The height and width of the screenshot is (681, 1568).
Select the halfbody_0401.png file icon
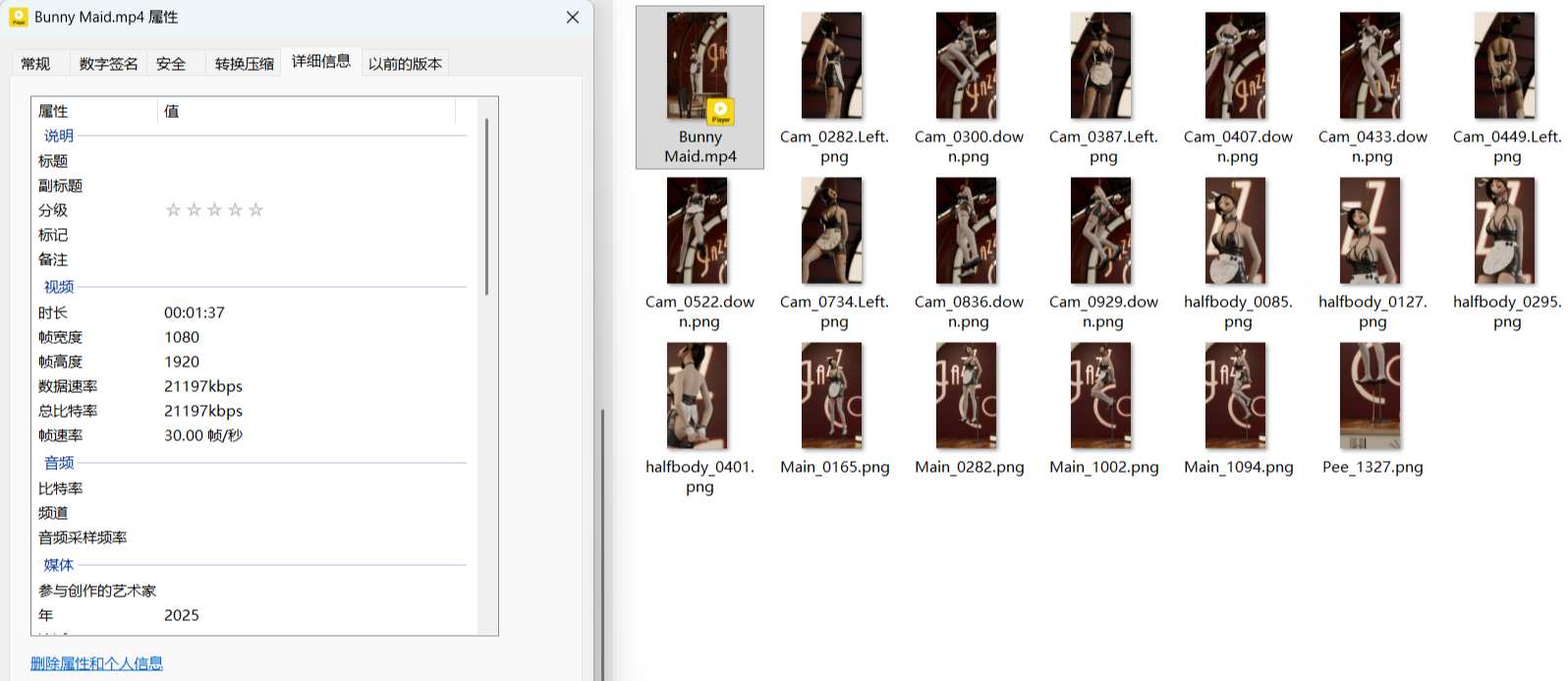(x=698, y=396)
